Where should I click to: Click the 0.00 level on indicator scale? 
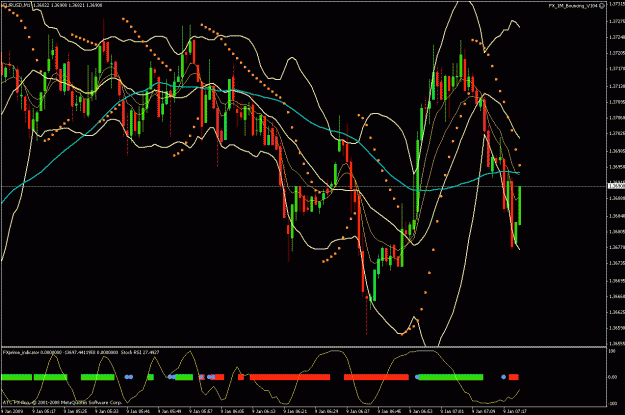[x=613, y=377]
